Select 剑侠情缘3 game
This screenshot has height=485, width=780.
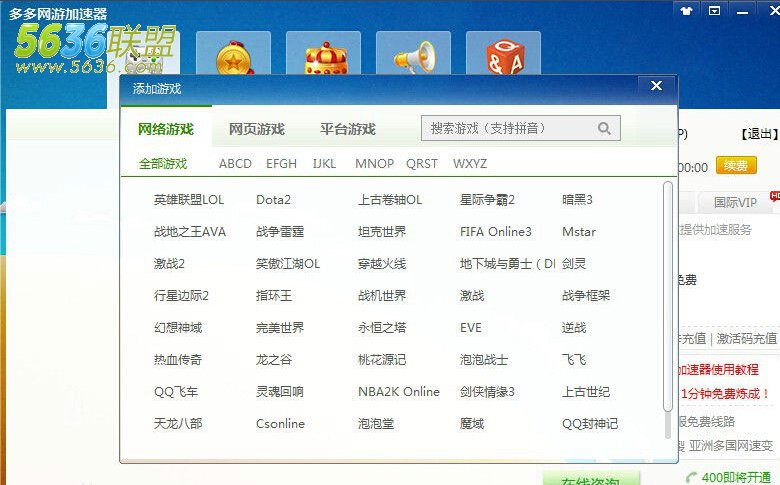tap(487, 392)
